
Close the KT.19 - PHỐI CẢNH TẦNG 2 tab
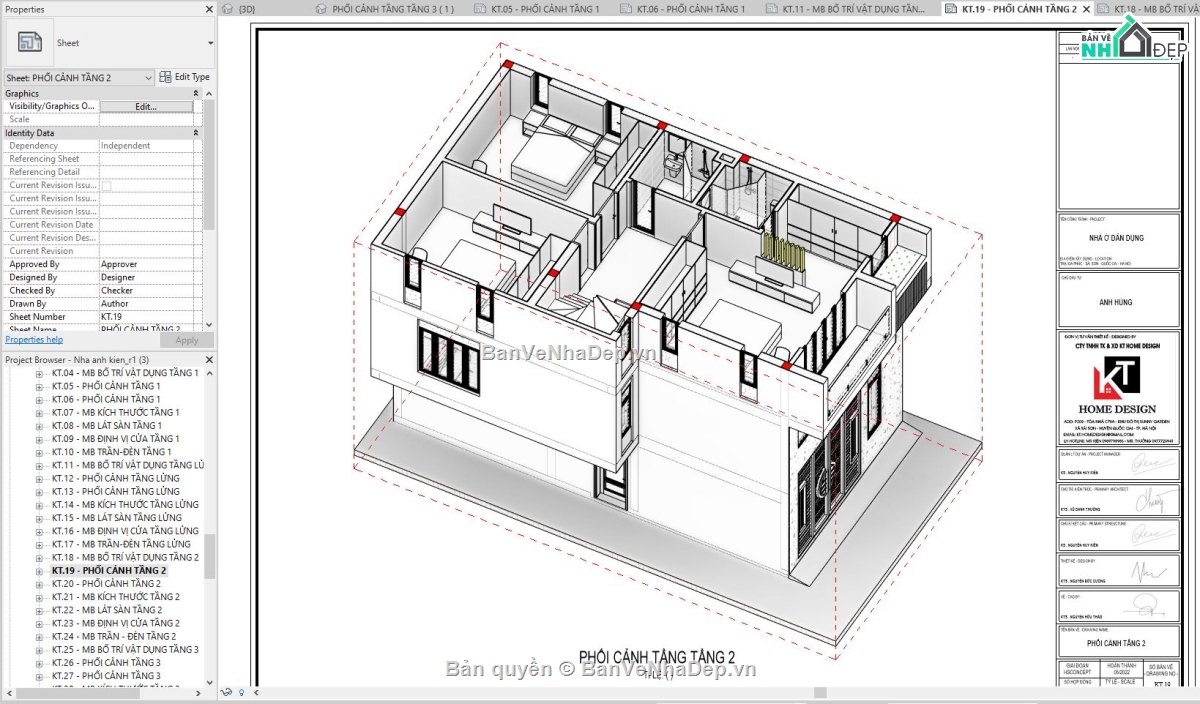(1088, 9)
